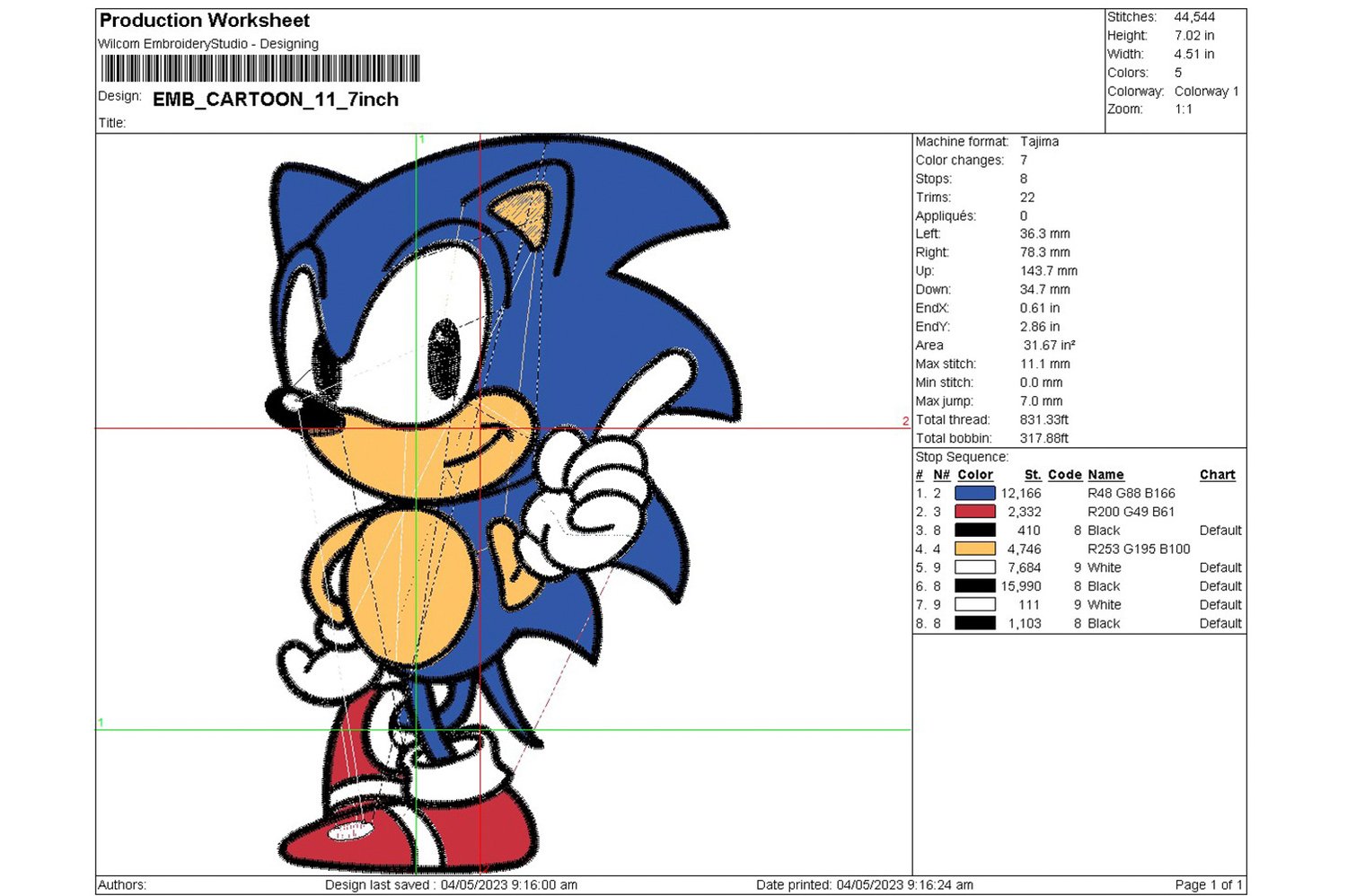
Task: Click stitch count "2,332" in stop 2
Action: [1025, 512]
